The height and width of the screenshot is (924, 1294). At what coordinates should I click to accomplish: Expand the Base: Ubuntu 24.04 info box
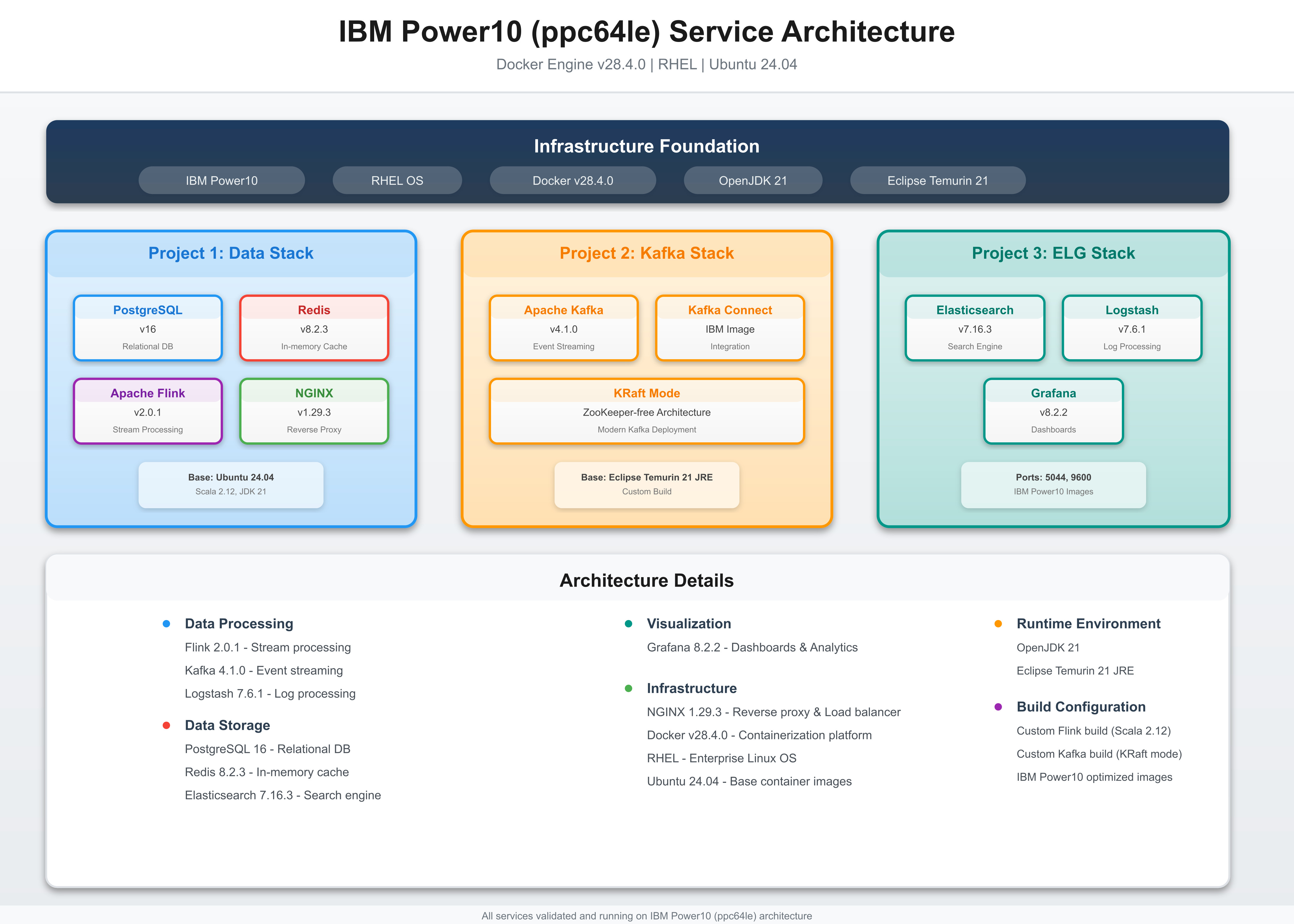[230, 484]
